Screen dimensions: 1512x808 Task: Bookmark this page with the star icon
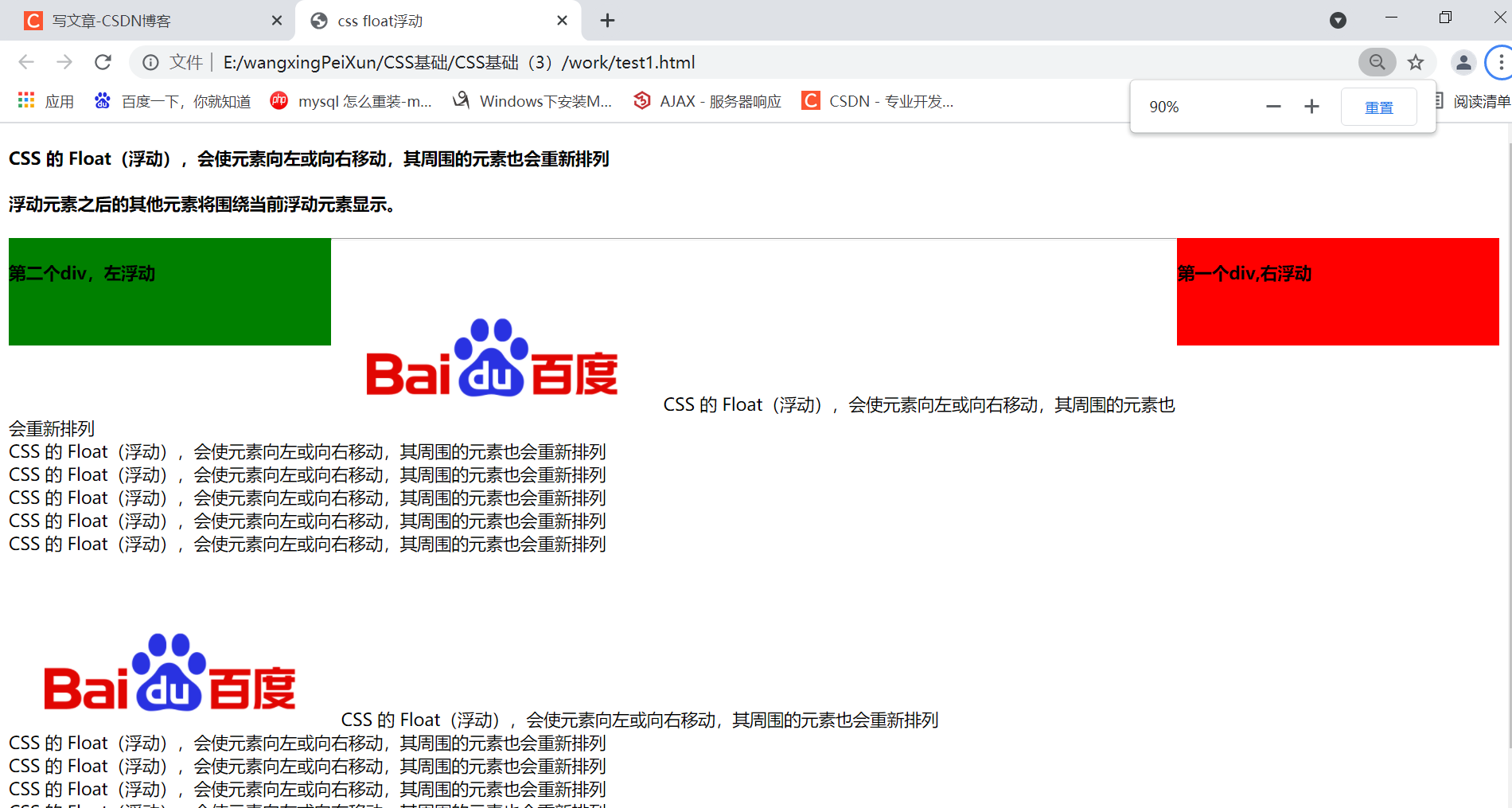[1416, 62]
